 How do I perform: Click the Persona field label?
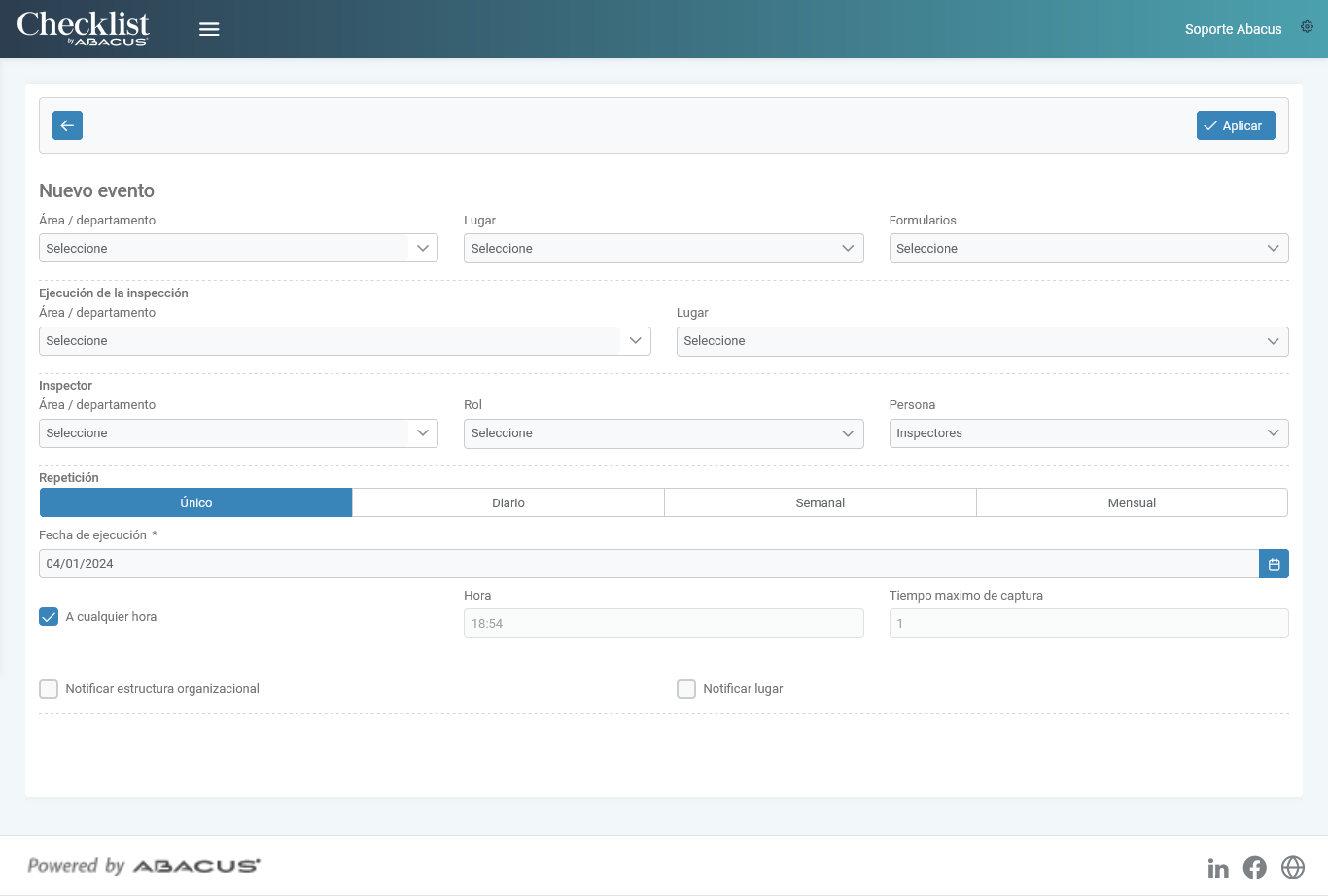[912, 405]
